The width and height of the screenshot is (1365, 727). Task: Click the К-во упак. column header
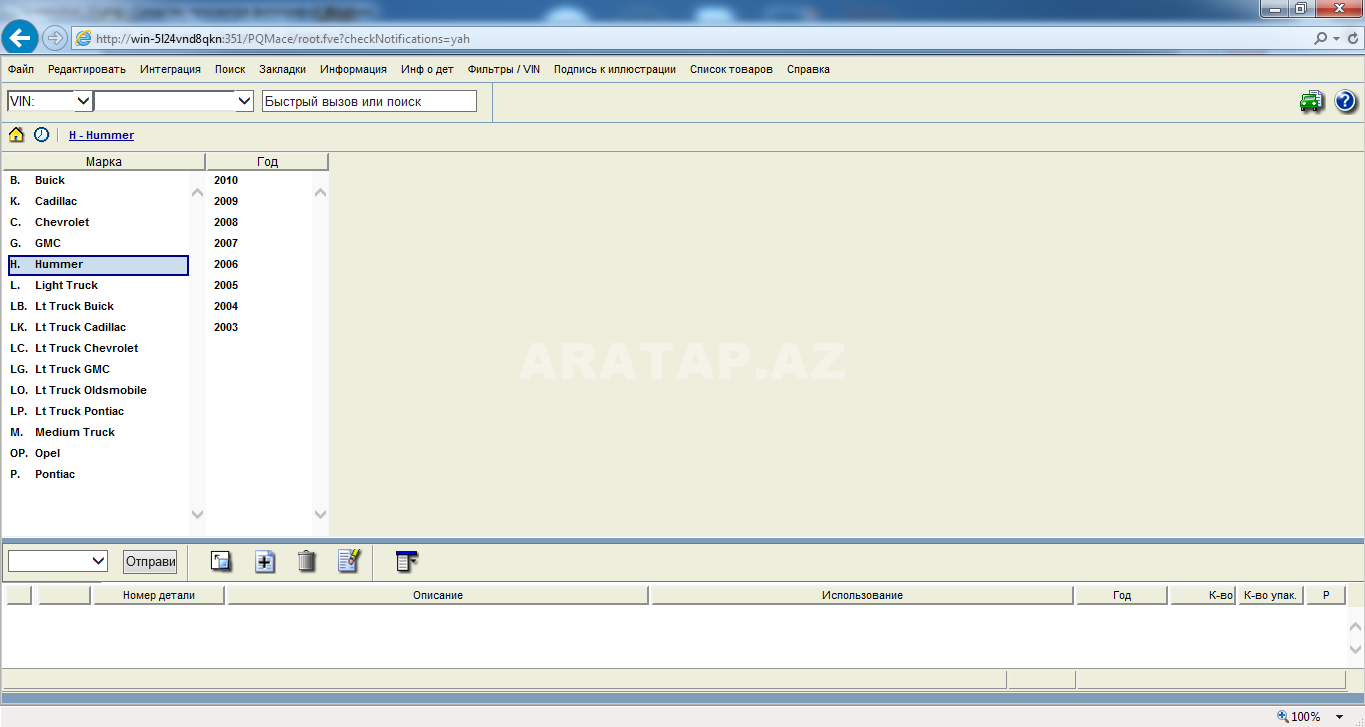click(1270, 595)
